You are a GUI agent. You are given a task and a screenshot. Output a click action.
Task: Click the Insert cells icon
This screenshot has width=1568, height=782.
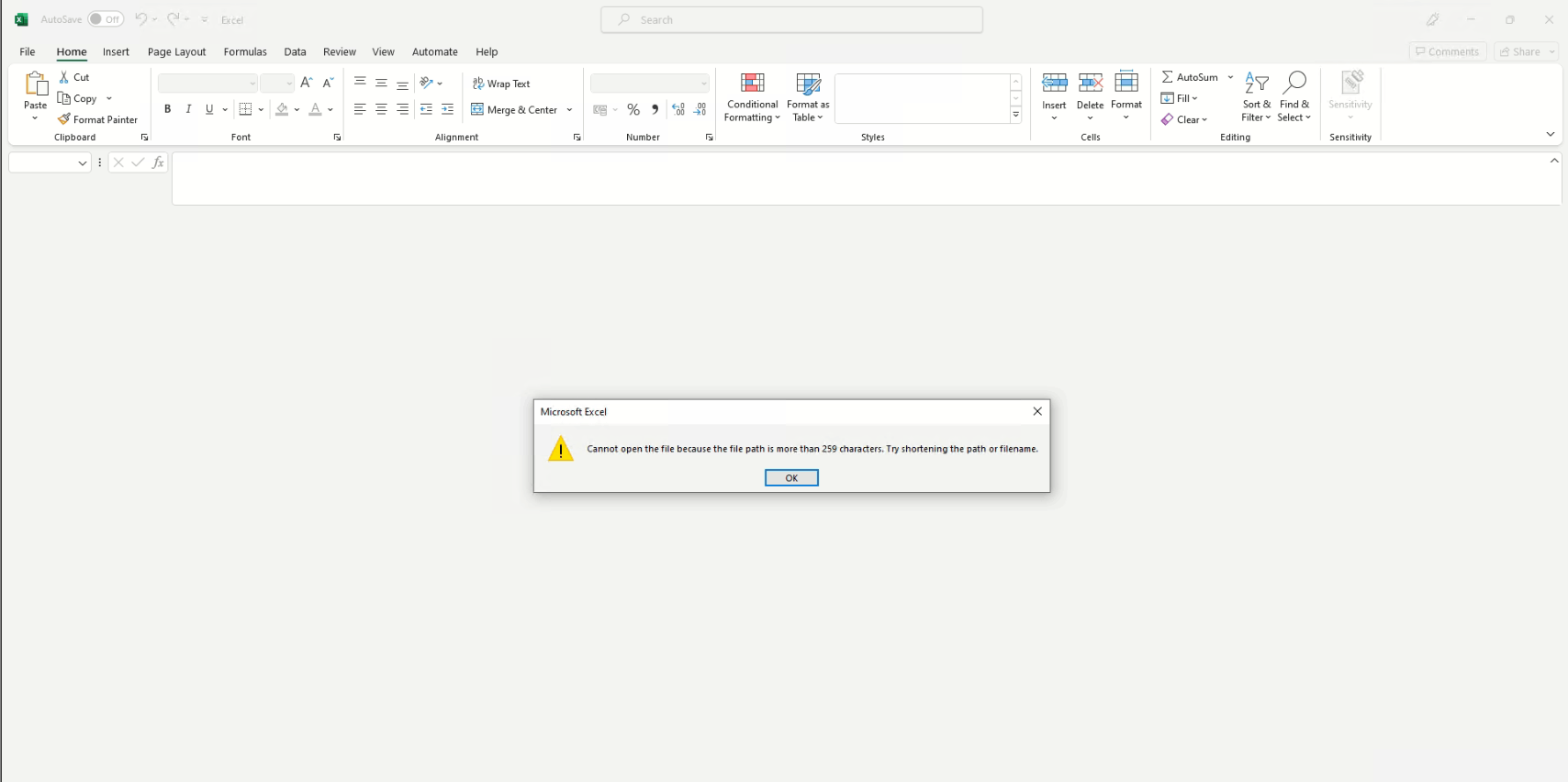point(1054,83)
